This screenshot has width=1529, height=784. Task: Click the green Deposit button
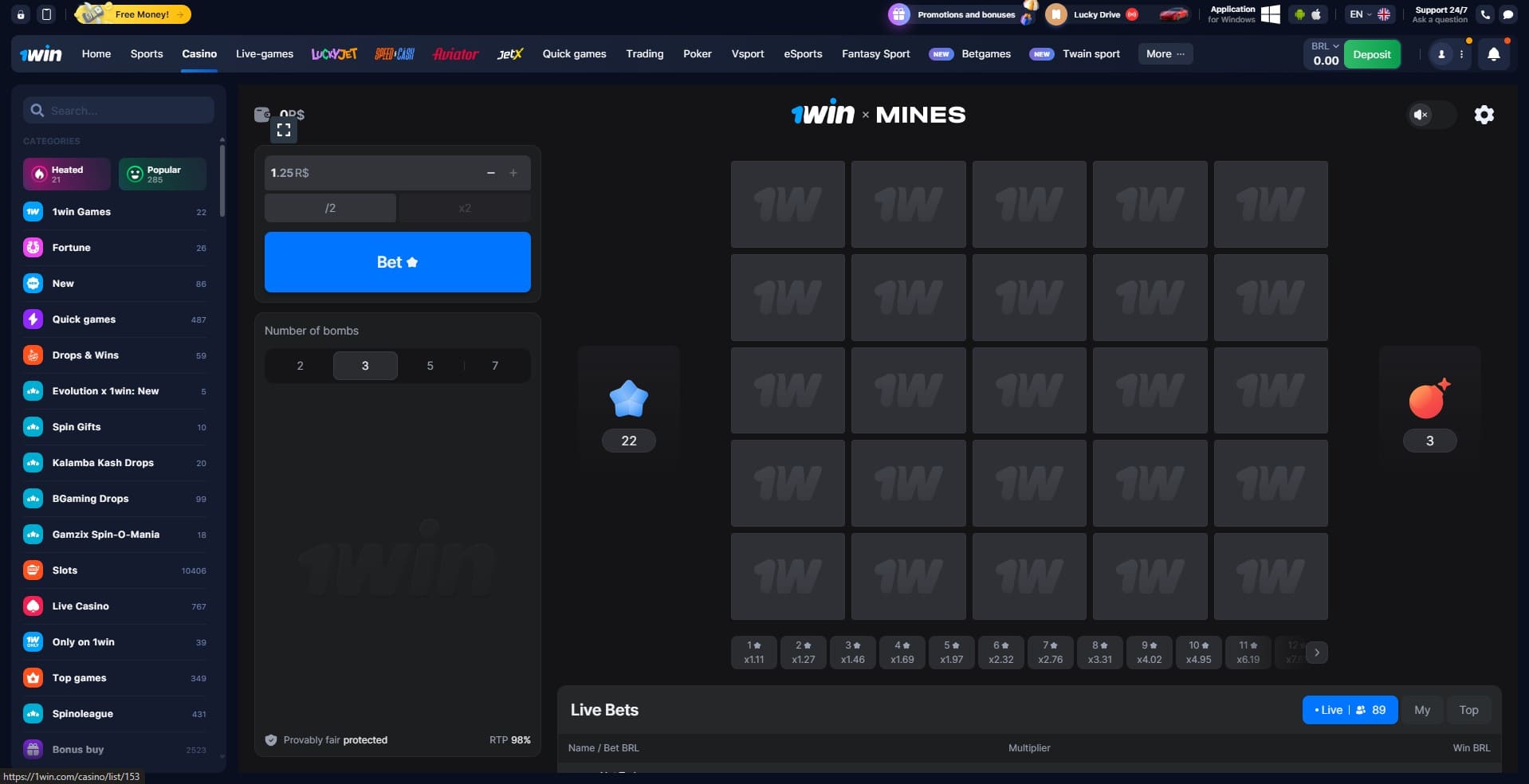[x=1371, y=54]
